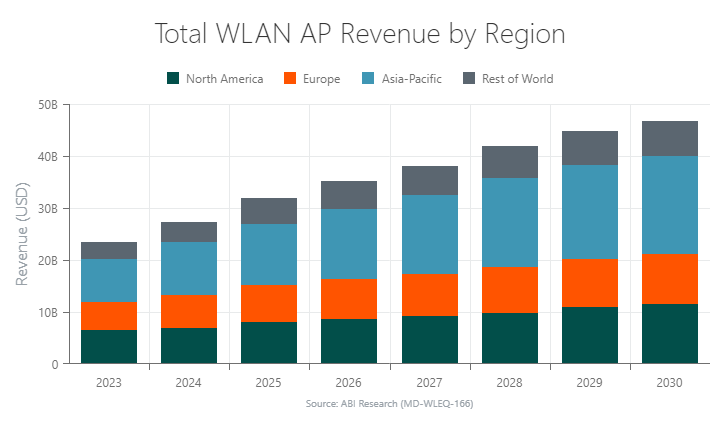Click the 30B y-axis label
The image size is (720, 440).
(x=48, y=209)
